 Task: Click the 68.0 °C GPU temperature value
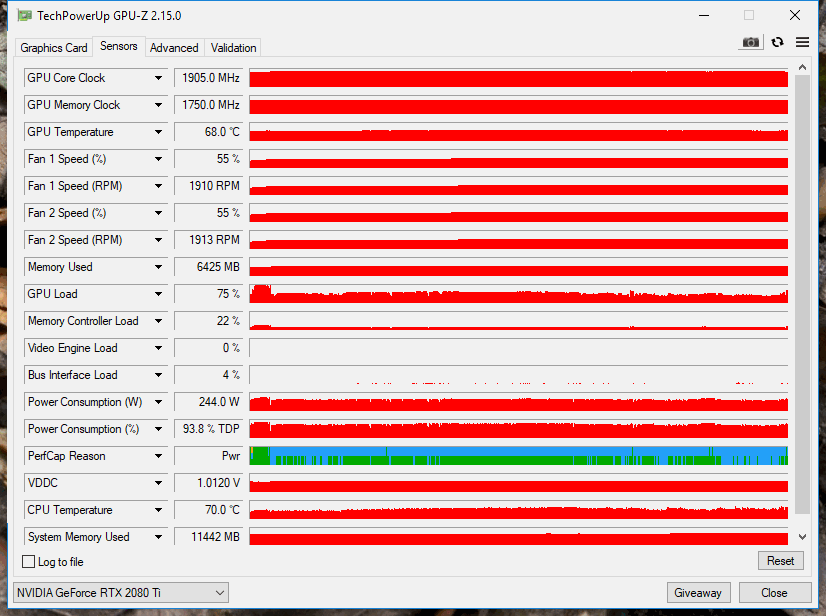[209, 132]
